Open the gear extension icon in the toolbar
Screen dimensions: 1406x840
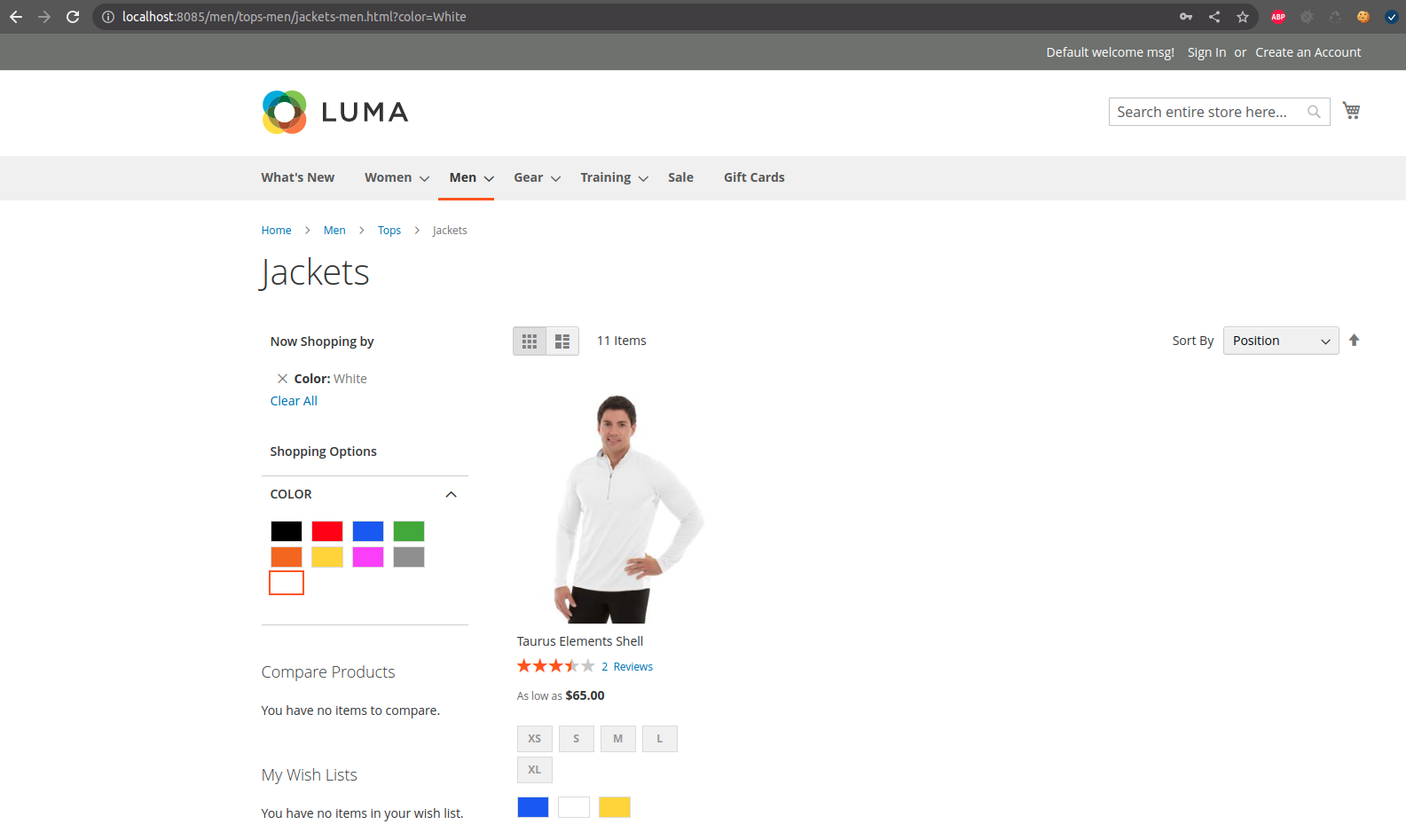click(1307, 17)
